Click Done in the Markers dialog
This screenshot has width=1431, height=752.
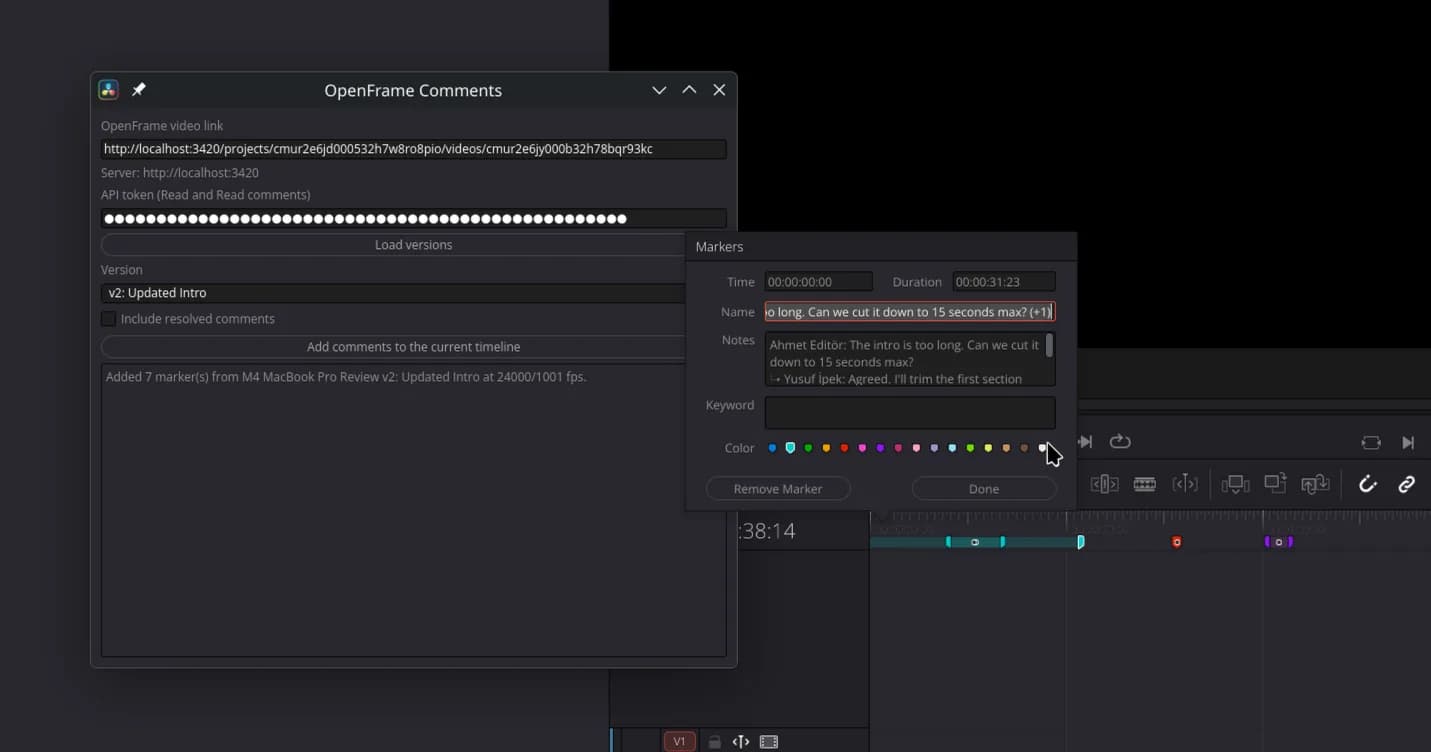click(984, 489)
